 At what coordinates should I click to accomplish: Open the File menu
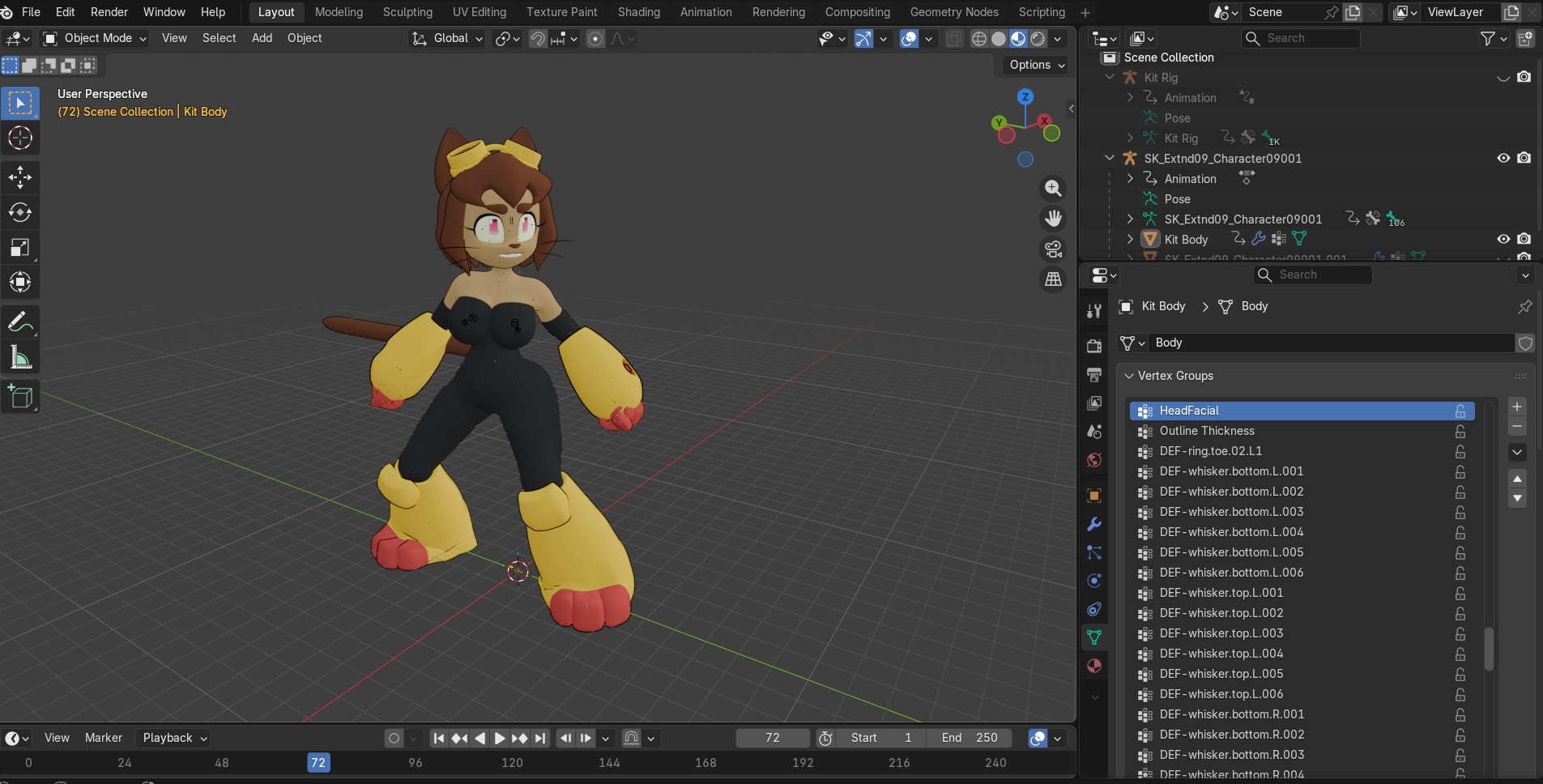pos(32,12)
